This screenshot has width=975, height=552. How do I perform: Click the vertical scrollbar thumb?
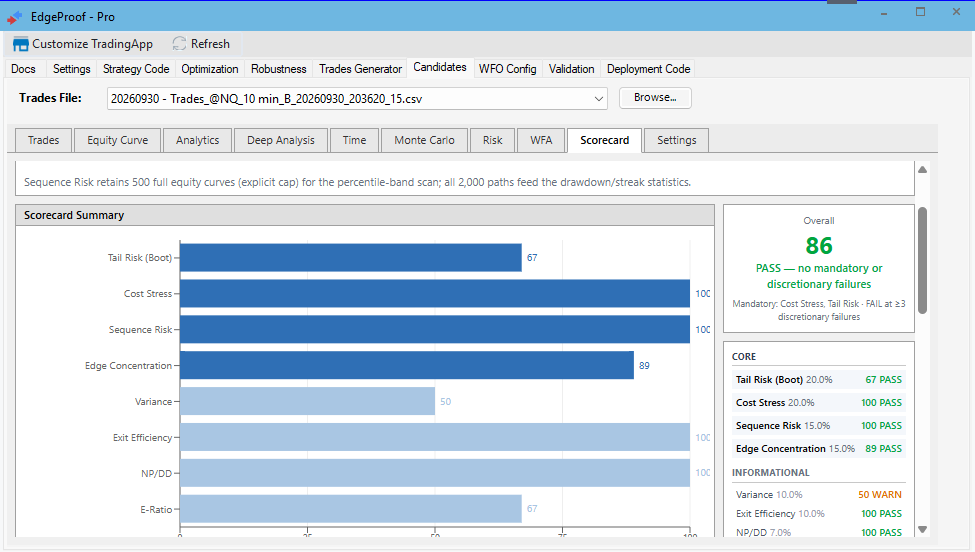(923, 260)
